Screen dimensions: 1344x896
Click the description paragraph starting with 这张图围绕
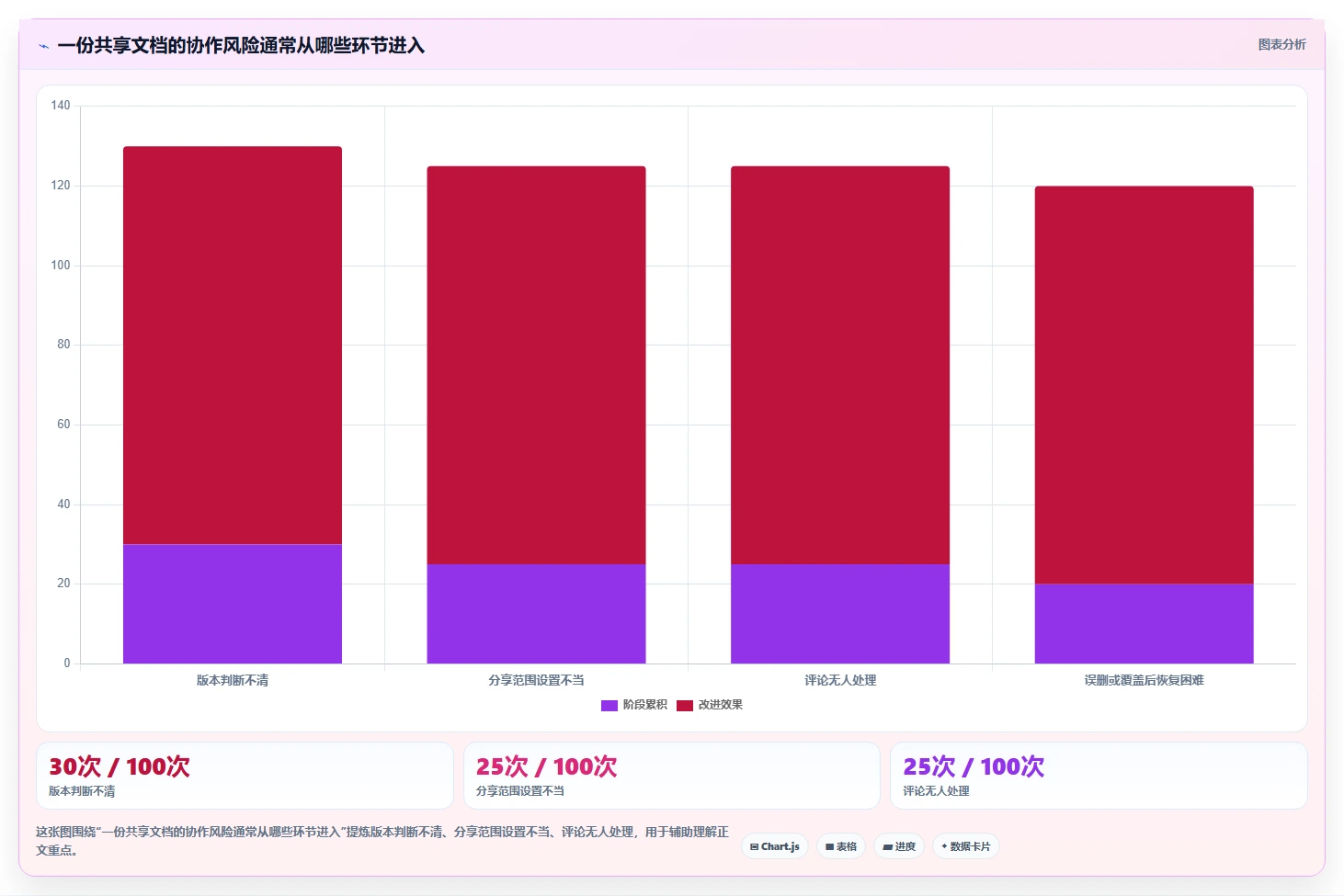coord(382,841)
